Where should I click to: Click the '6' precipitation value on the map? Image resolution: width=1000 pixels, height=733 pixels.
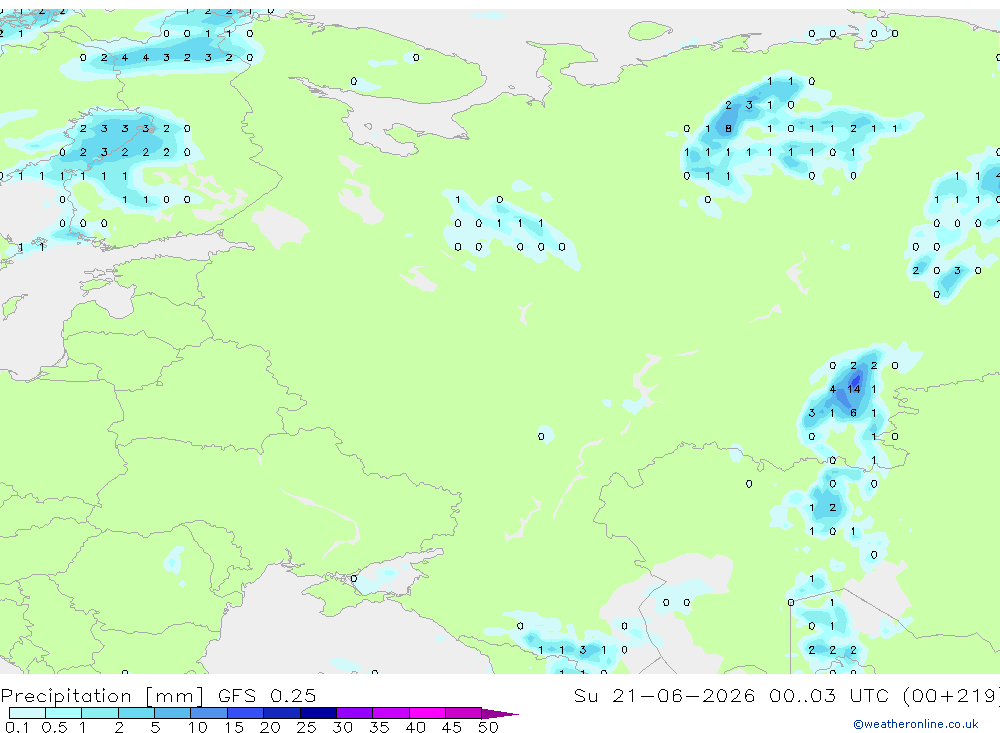pos(853,413)
